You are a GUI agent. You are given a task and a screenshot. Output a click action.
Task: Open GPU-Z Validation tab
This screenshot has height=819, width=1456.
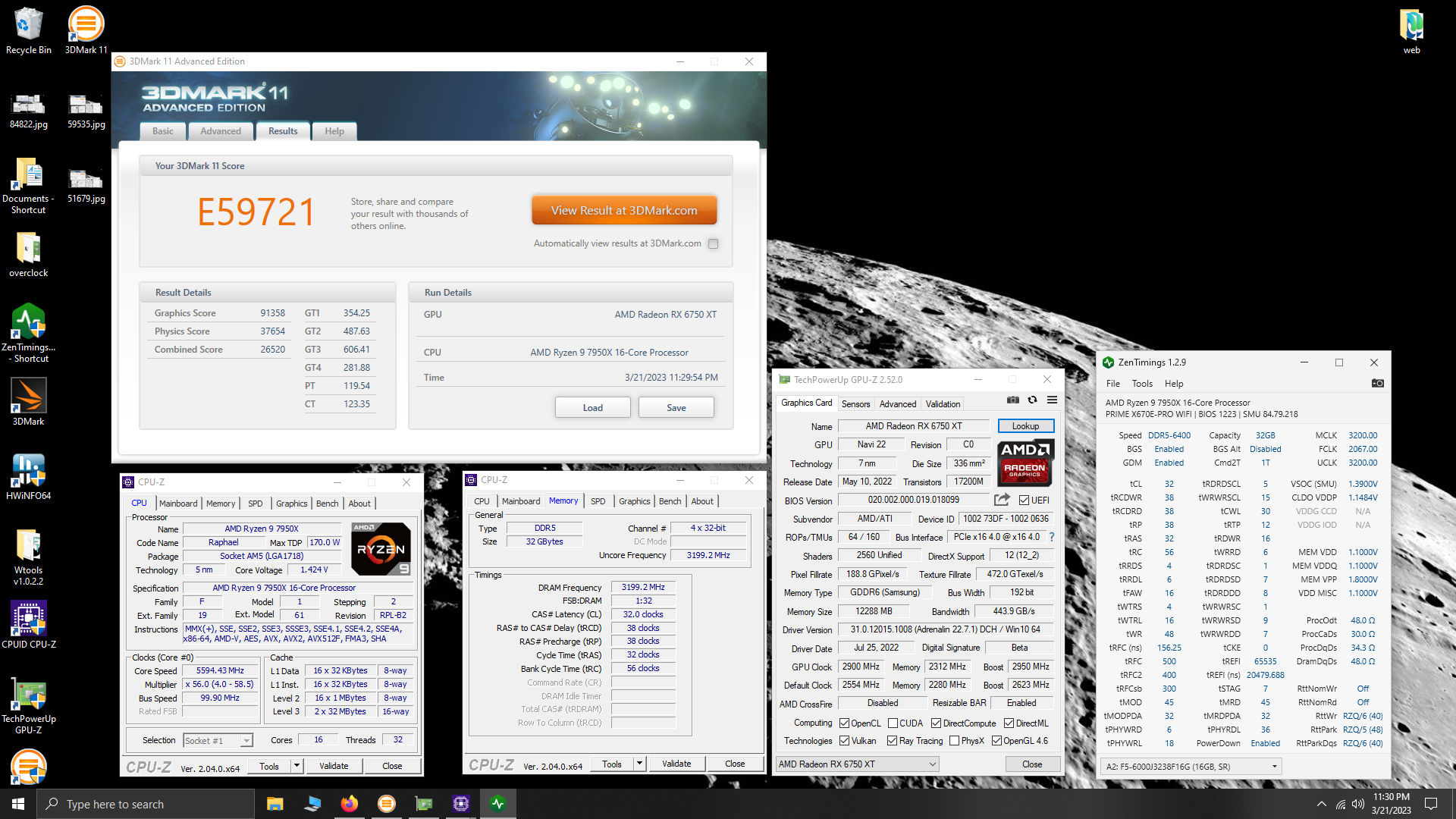[943, 404]
